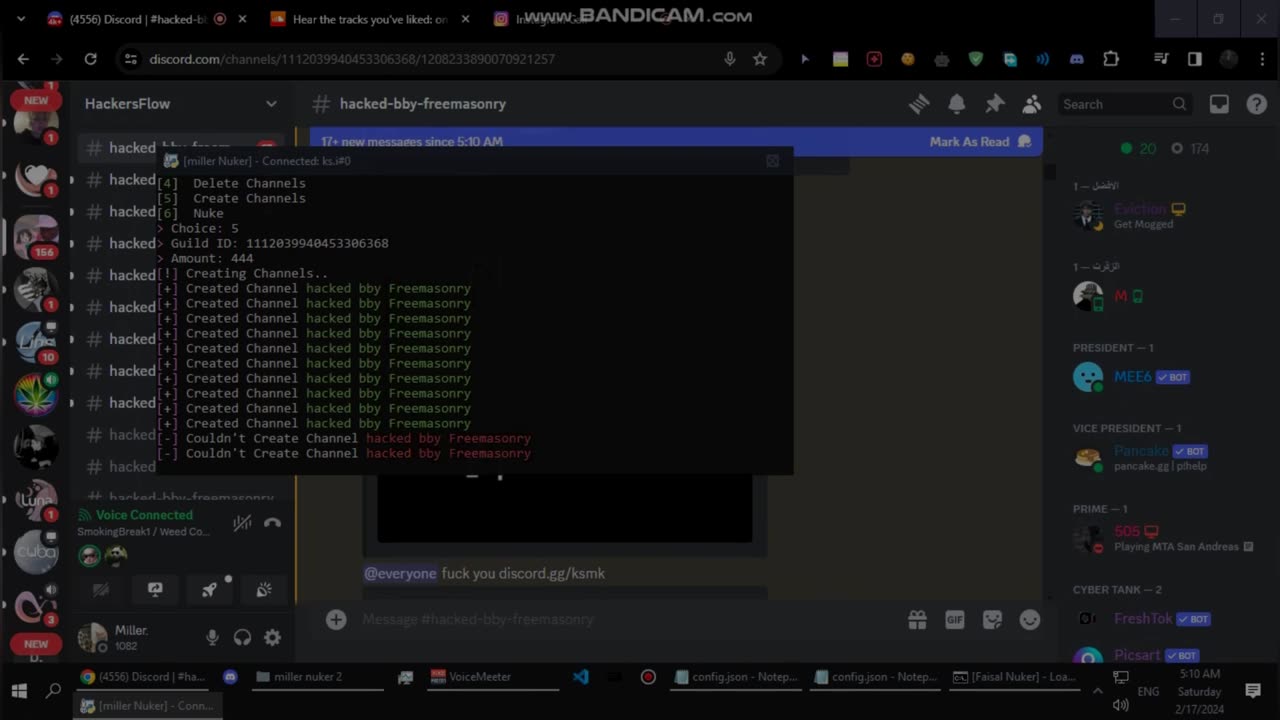This screenshot has height=720, width=1280.
Task: Jump to unread via top NEW pill
Action: pos(36,100)
